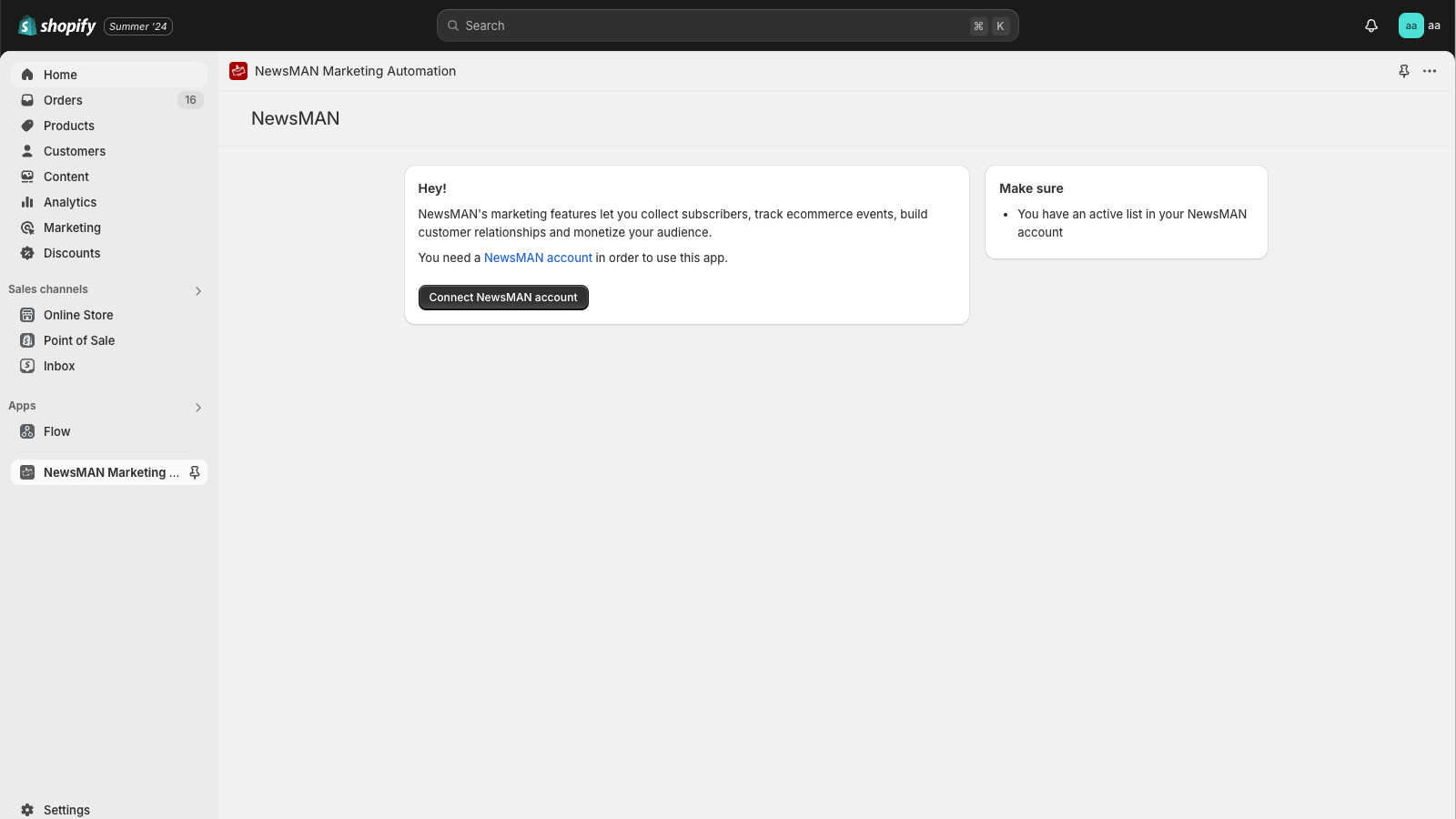Open the three-dot more actions menu
The image size is (1456, 819).
tap(1430, 71)
